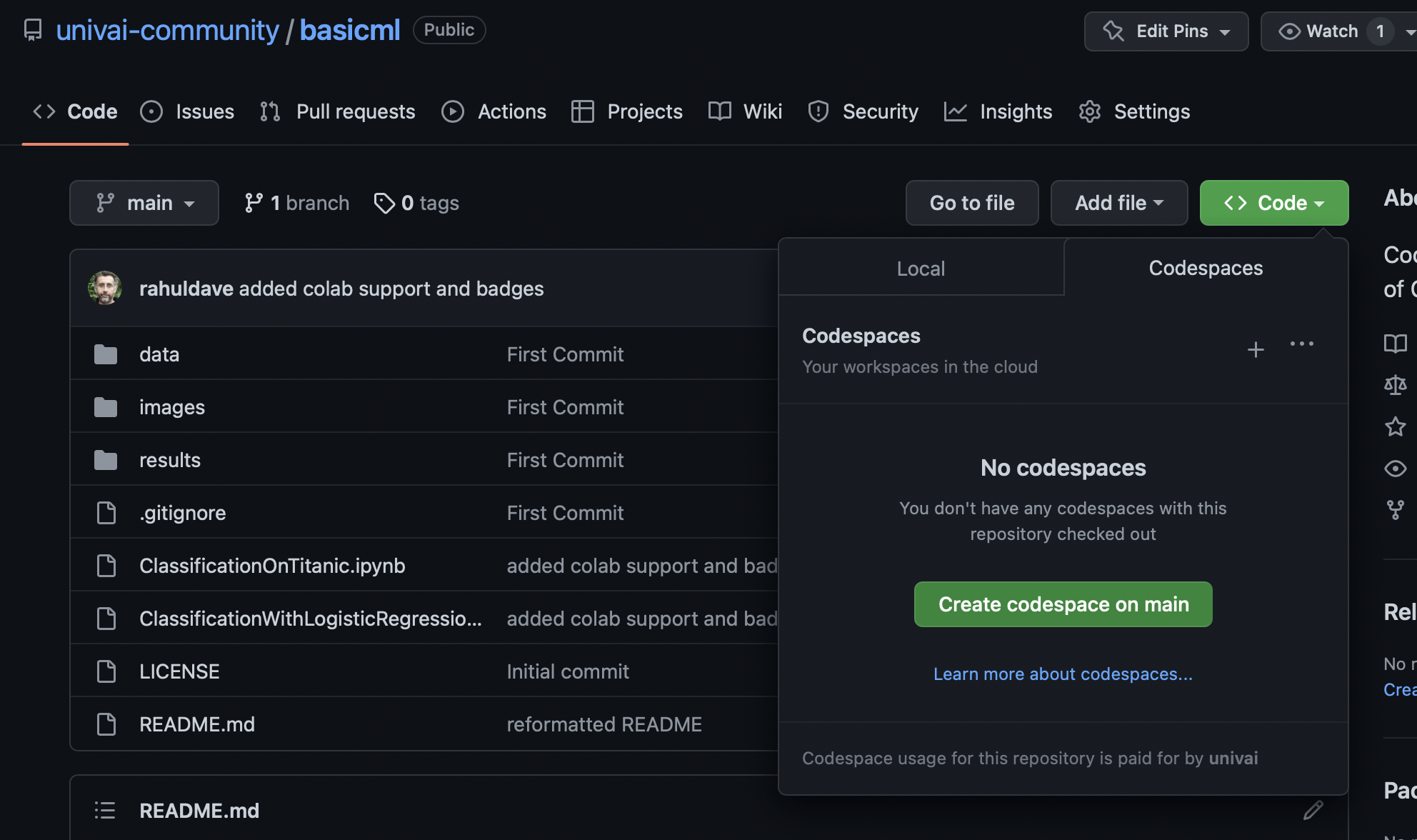Click the star icon in About sidebar
The width and height of the screenshot is (1417, 840).
coord(1395,427)
